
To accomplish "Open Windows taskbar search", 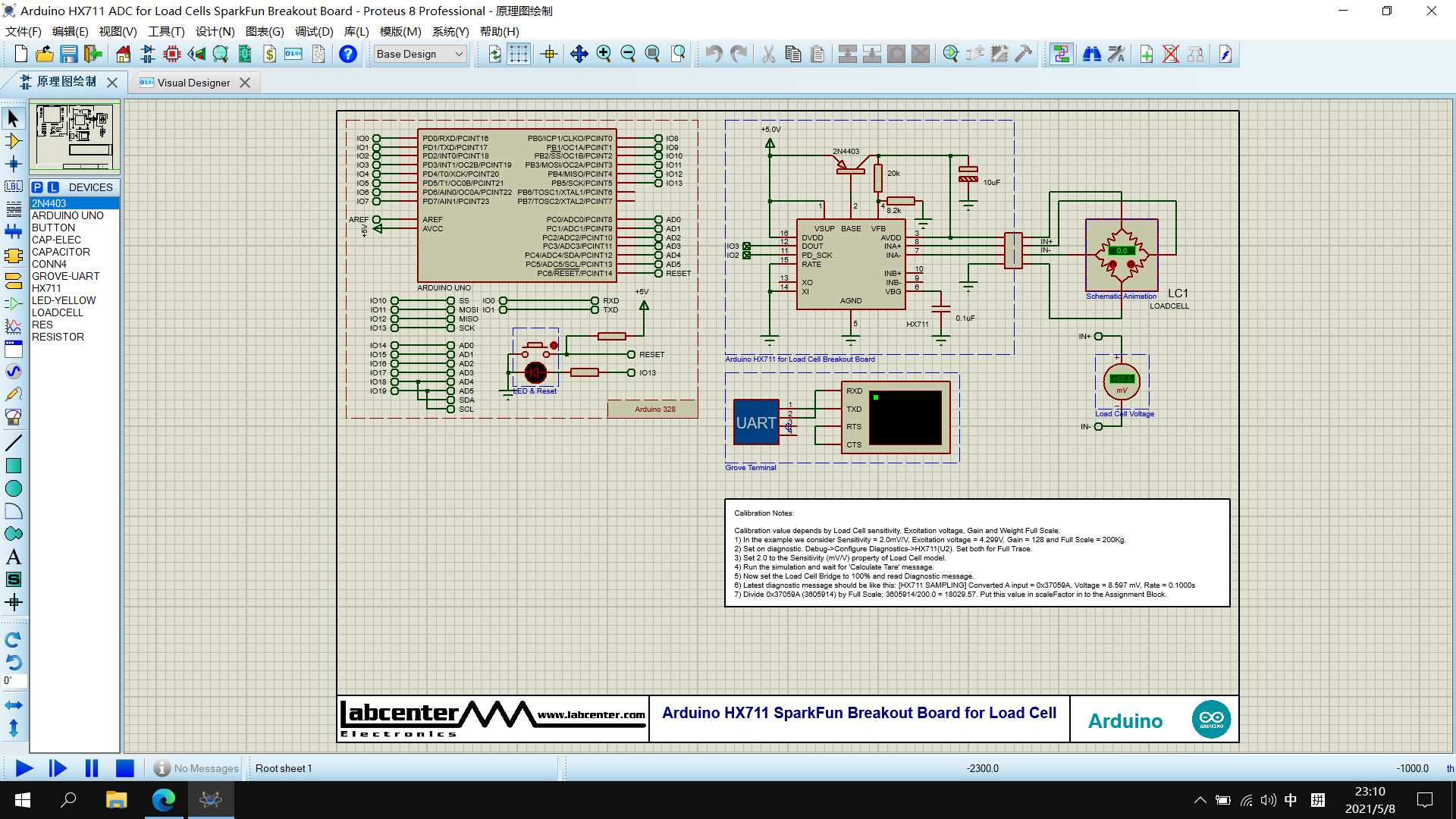I will tap(68, 799).
